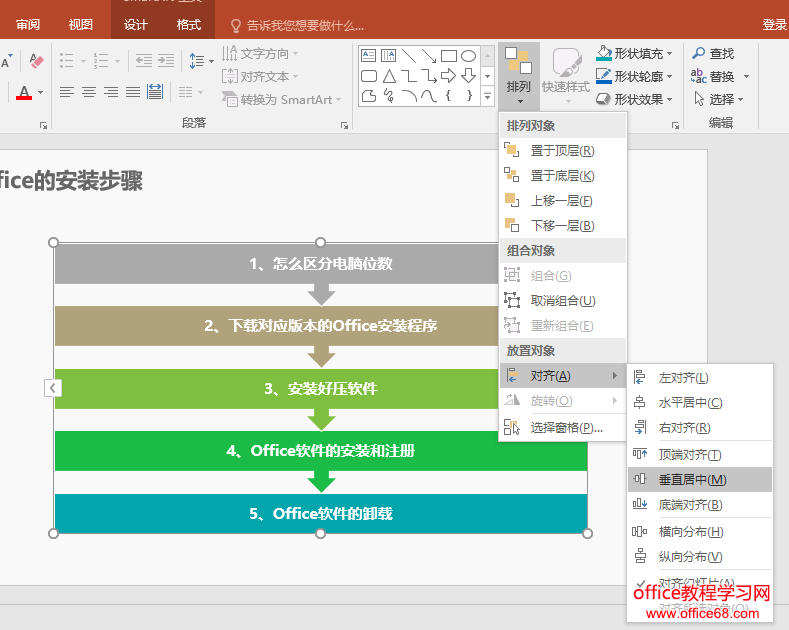Open the Select (选择) dropdown
Image resolution: width=789 pixels, height=630 pixels.
(719, 99)
